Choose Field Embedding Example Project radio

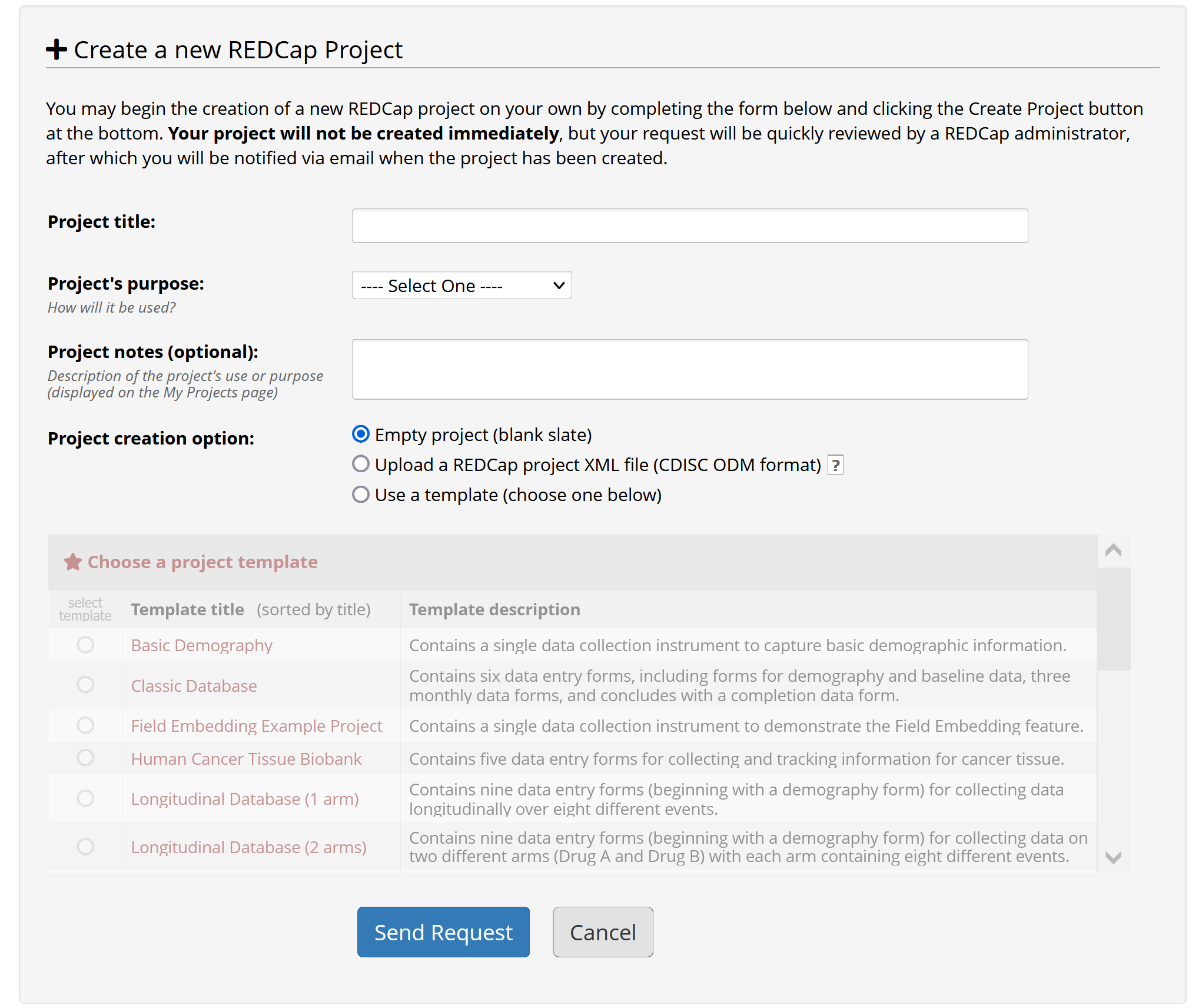click(85, 725)
